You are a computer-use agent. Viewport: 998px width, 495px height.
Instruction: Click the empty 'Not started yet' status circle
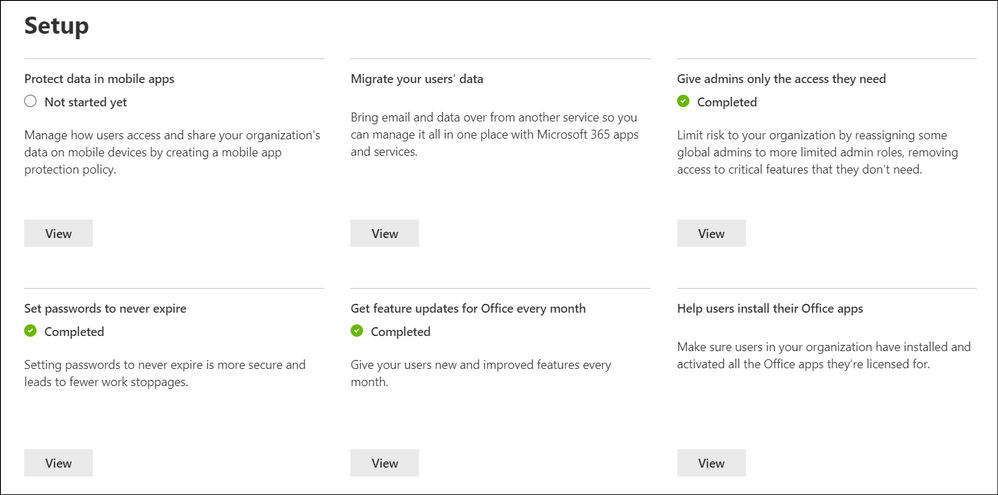tap(31, 102)
